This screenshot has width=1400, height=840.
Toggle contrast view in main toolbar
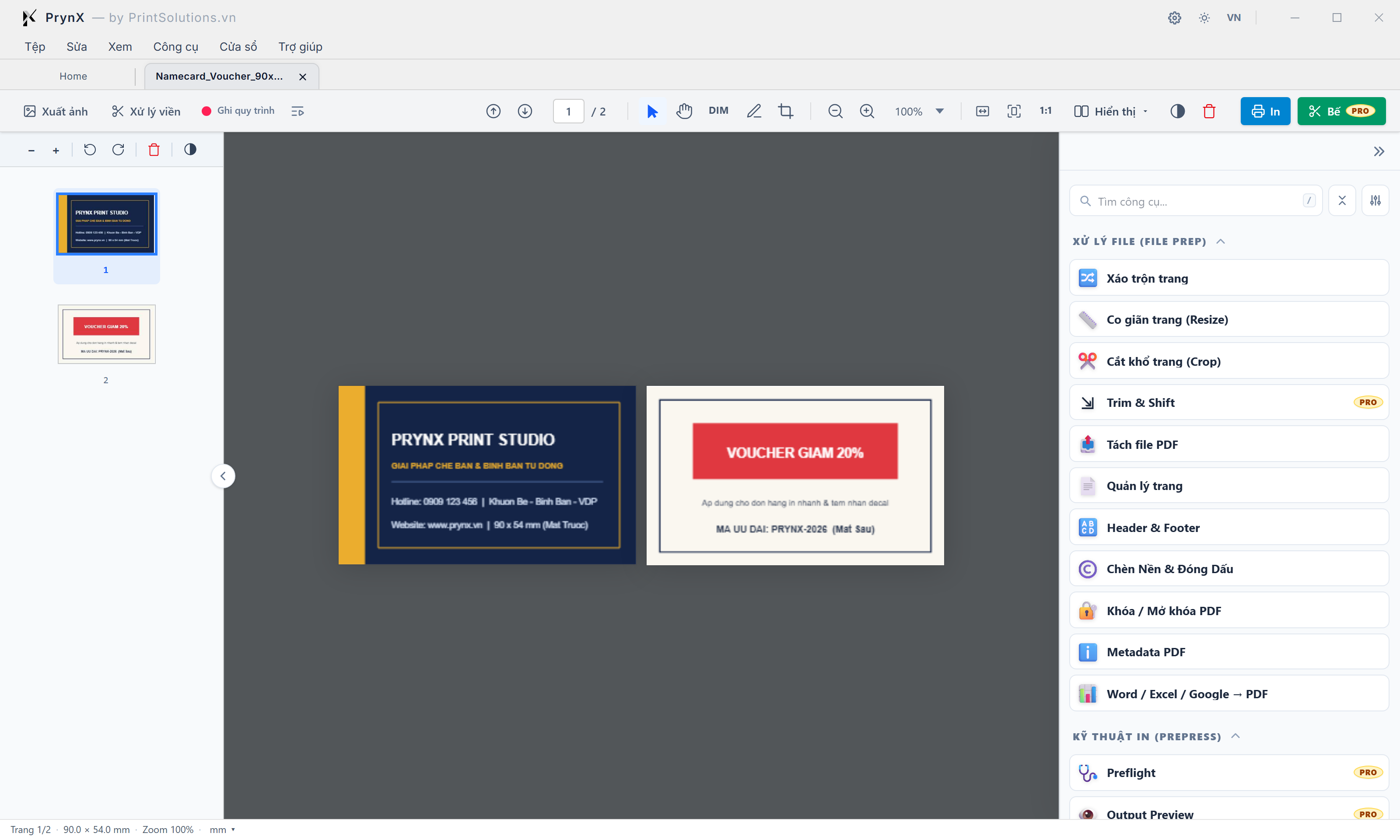pos(1178,112)
